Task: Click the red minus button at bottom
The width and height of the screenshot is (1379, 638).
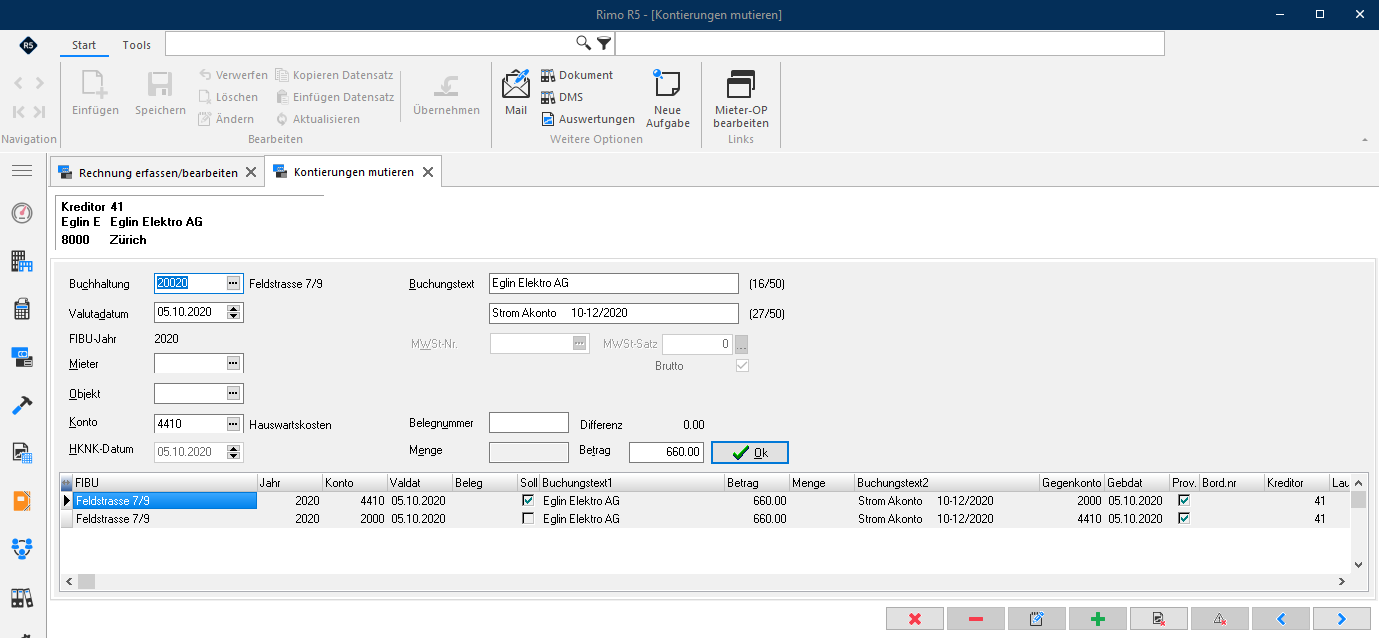Action: click(976, 619)
